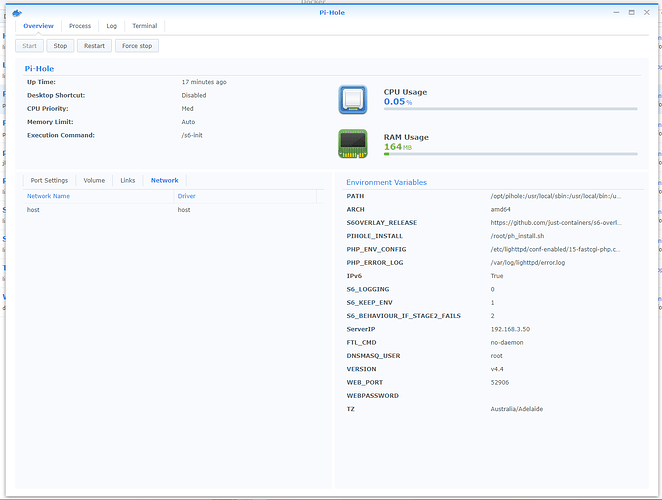Restart the Pi-Hole container
The width and height of the screenshot is (662, 500).
pos(94,45)
